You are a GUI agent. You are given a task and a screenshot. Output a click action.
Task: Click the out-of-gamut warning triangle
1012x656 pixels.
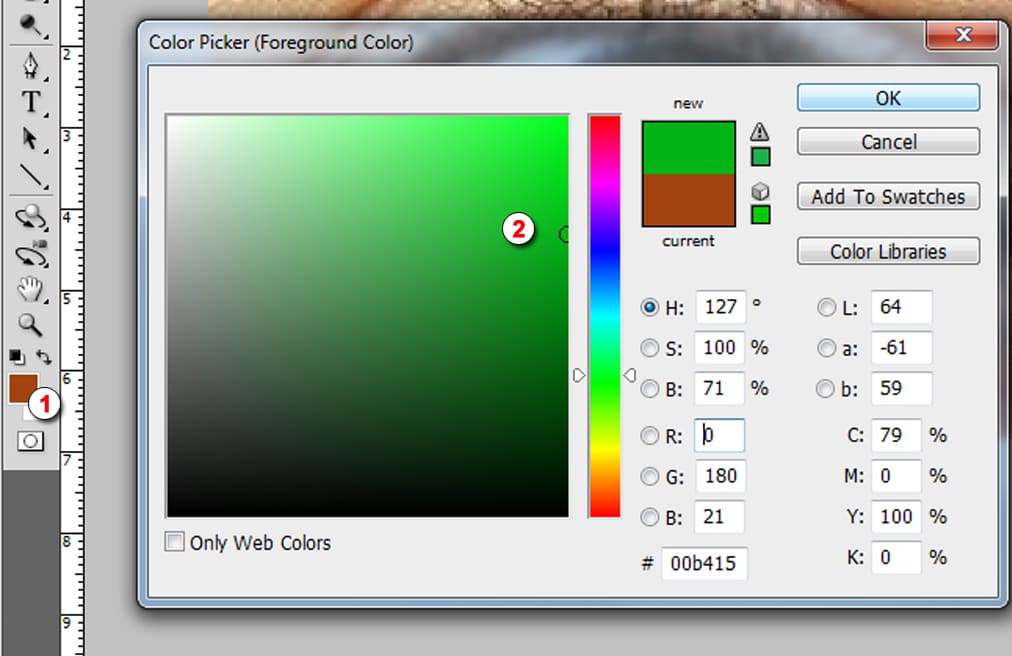(760, 131)
